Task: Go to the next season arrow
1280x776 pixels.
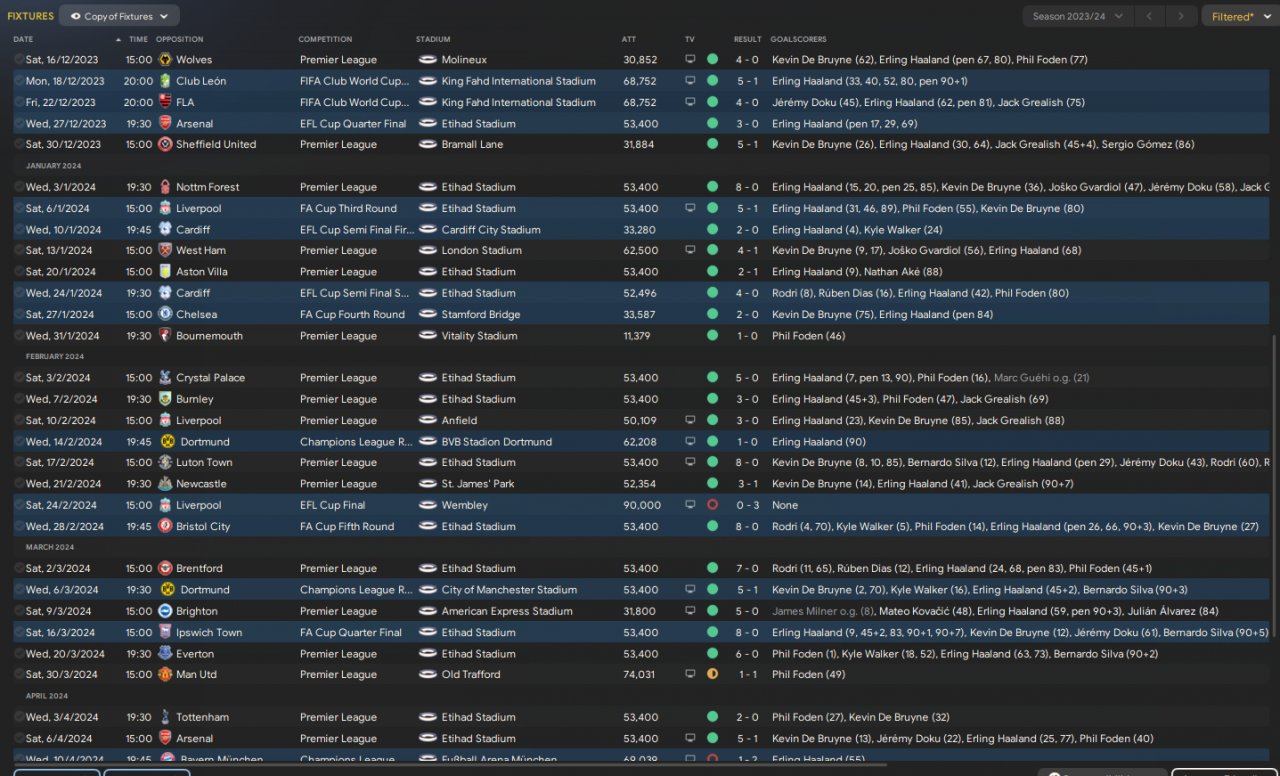Action: point(1182,16)
